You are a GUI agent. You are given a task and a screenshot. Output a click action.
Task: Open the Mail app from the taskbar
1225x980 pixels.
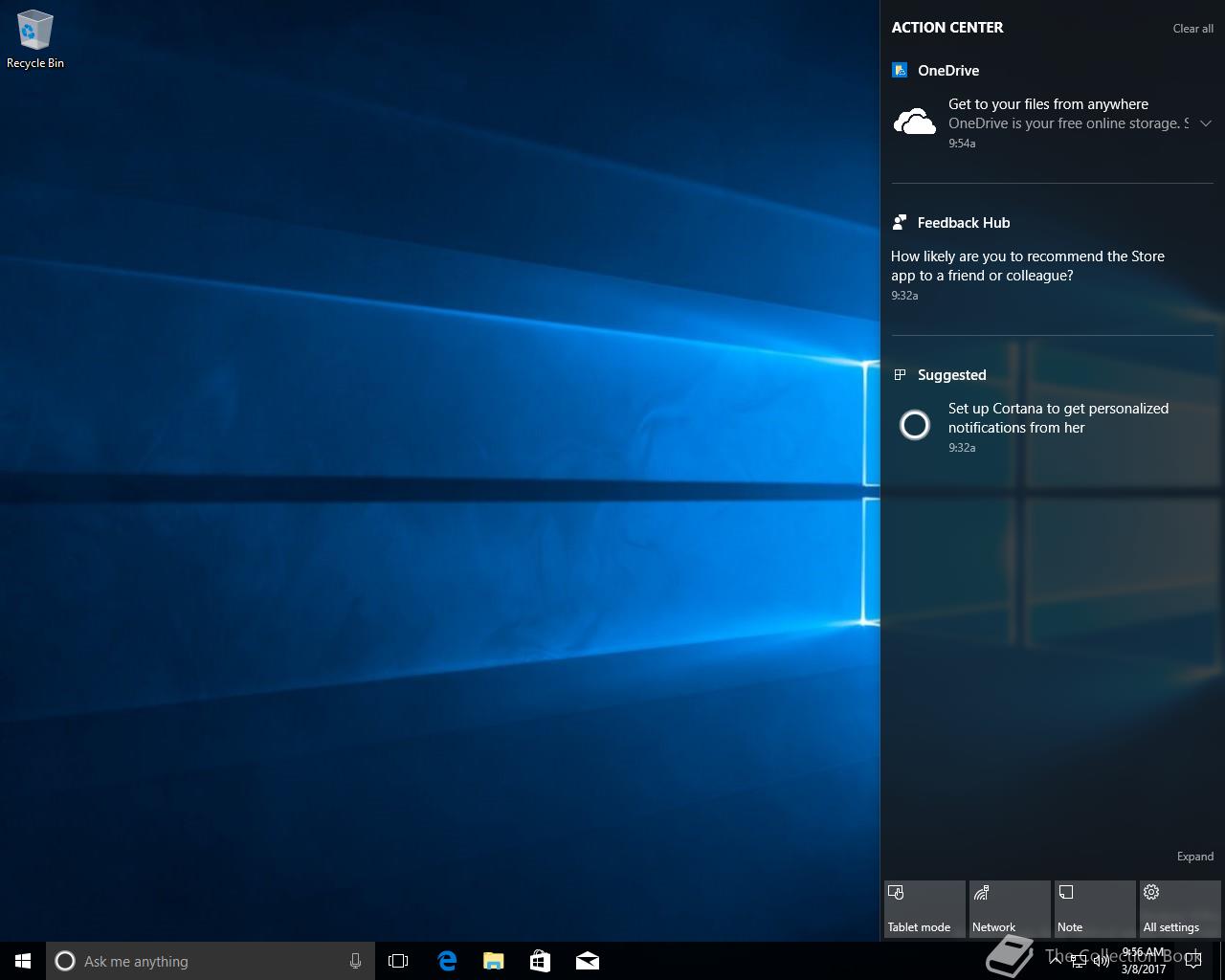click(588, 961)
